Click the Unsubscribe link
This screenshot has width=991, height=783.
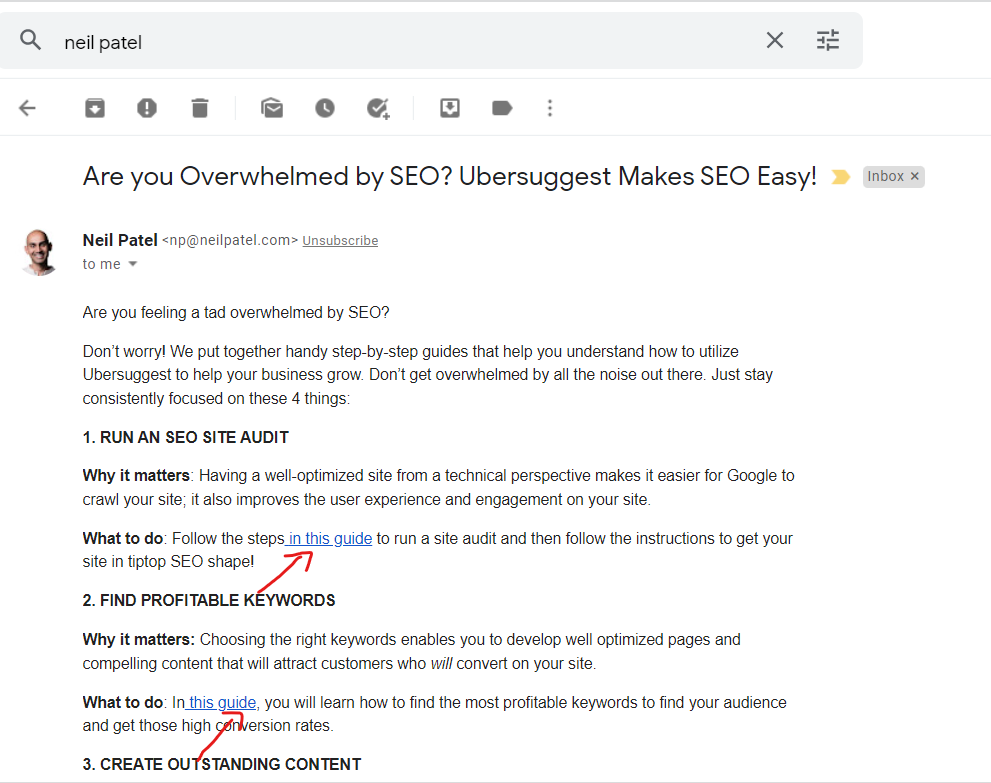click(x=340, y=241)
